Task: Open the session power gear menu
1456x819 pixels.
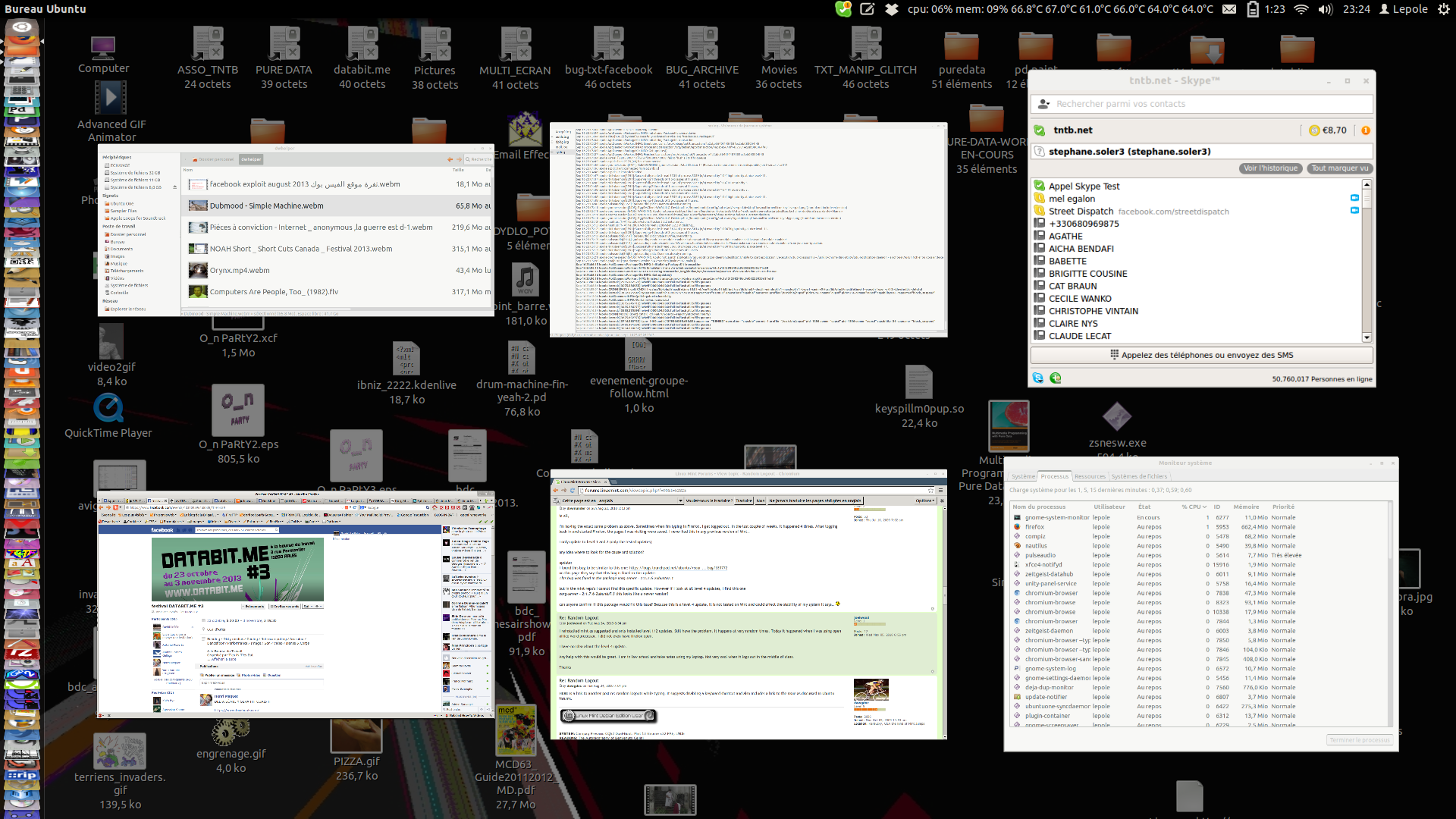Action: tap(1443, 9)
